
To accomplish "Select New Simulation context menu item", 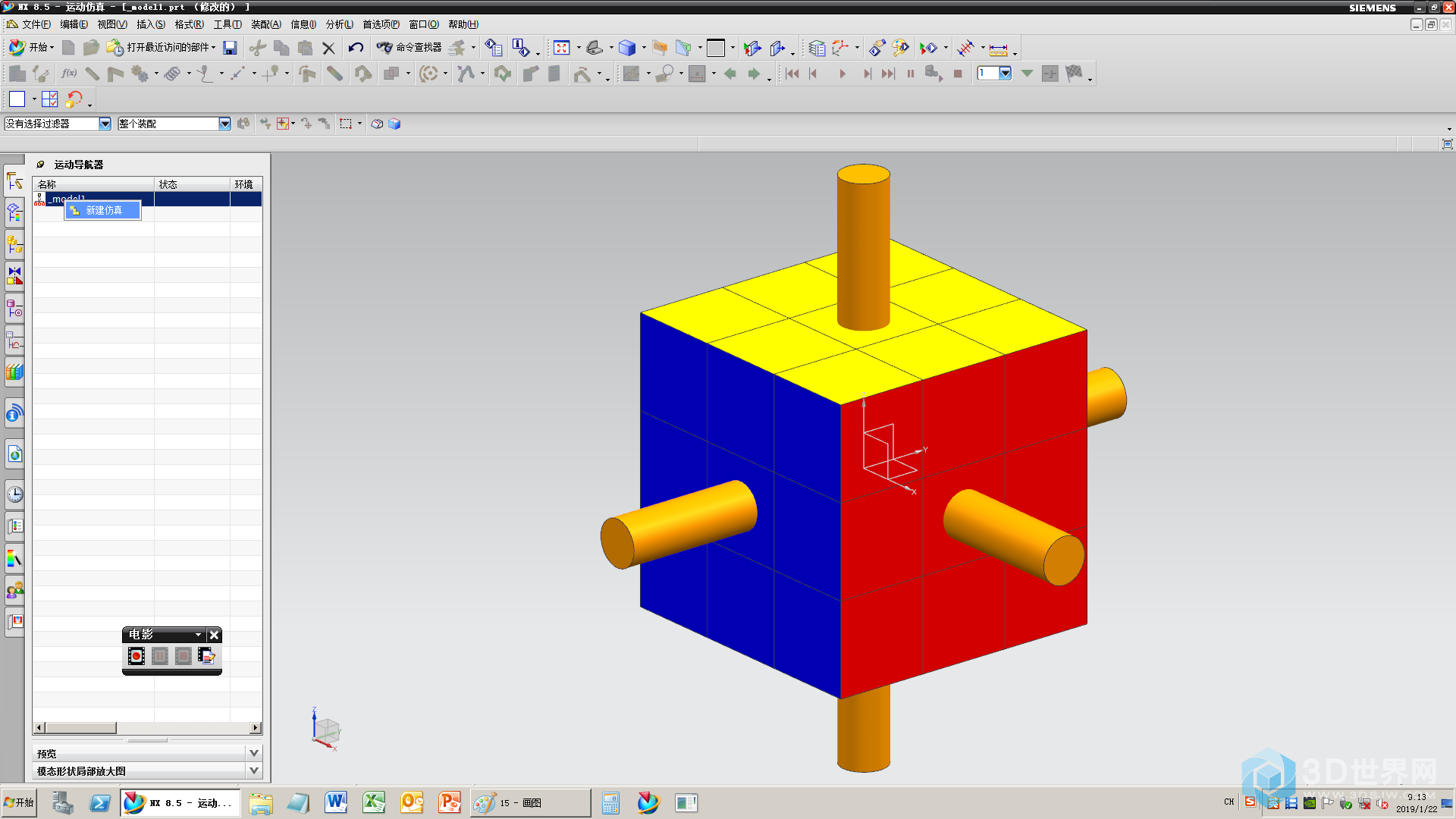I will [x=103, y=210].
